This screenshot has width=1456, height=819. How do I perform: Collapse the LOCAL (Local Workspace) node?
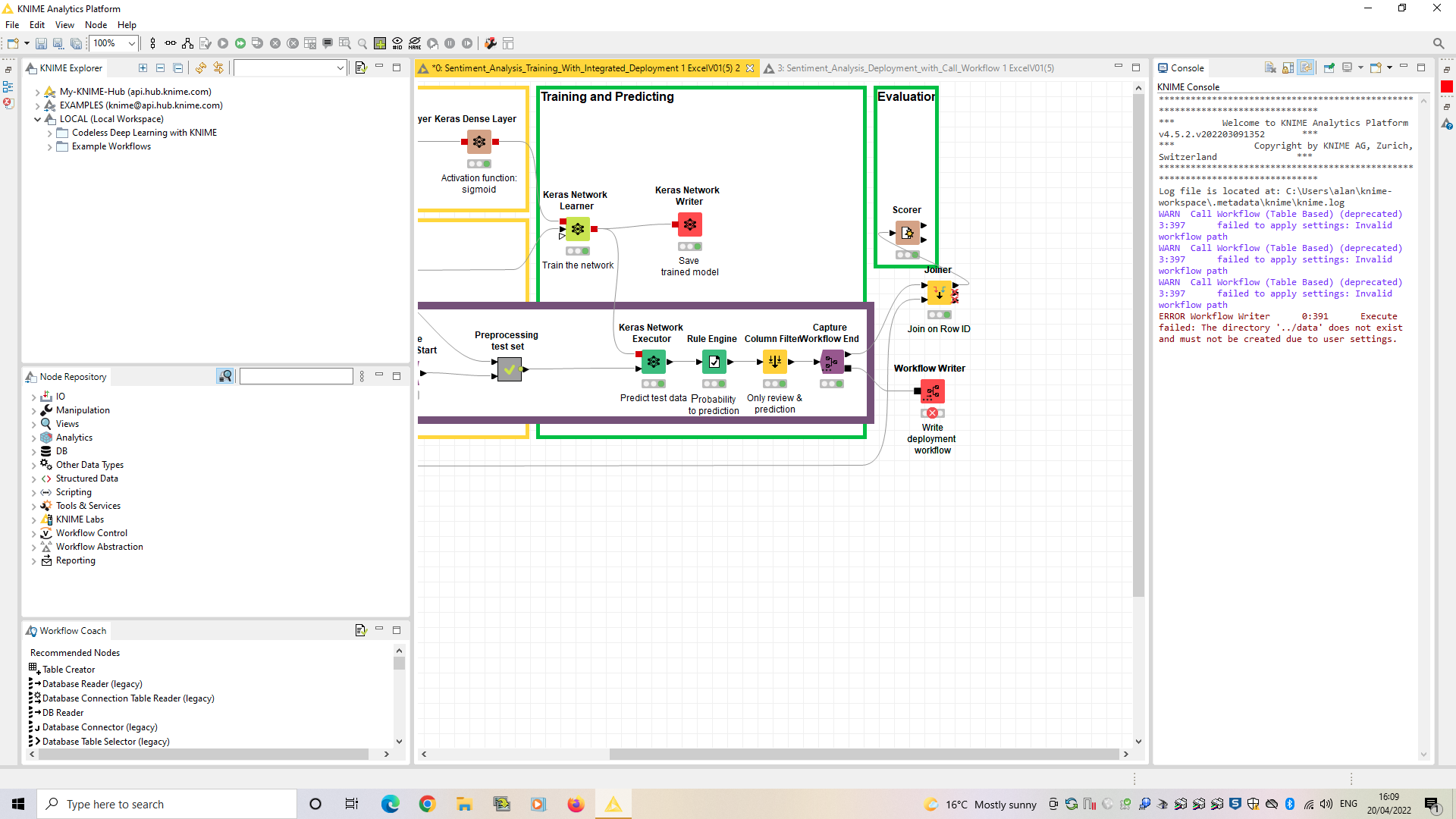pos(37,119)
